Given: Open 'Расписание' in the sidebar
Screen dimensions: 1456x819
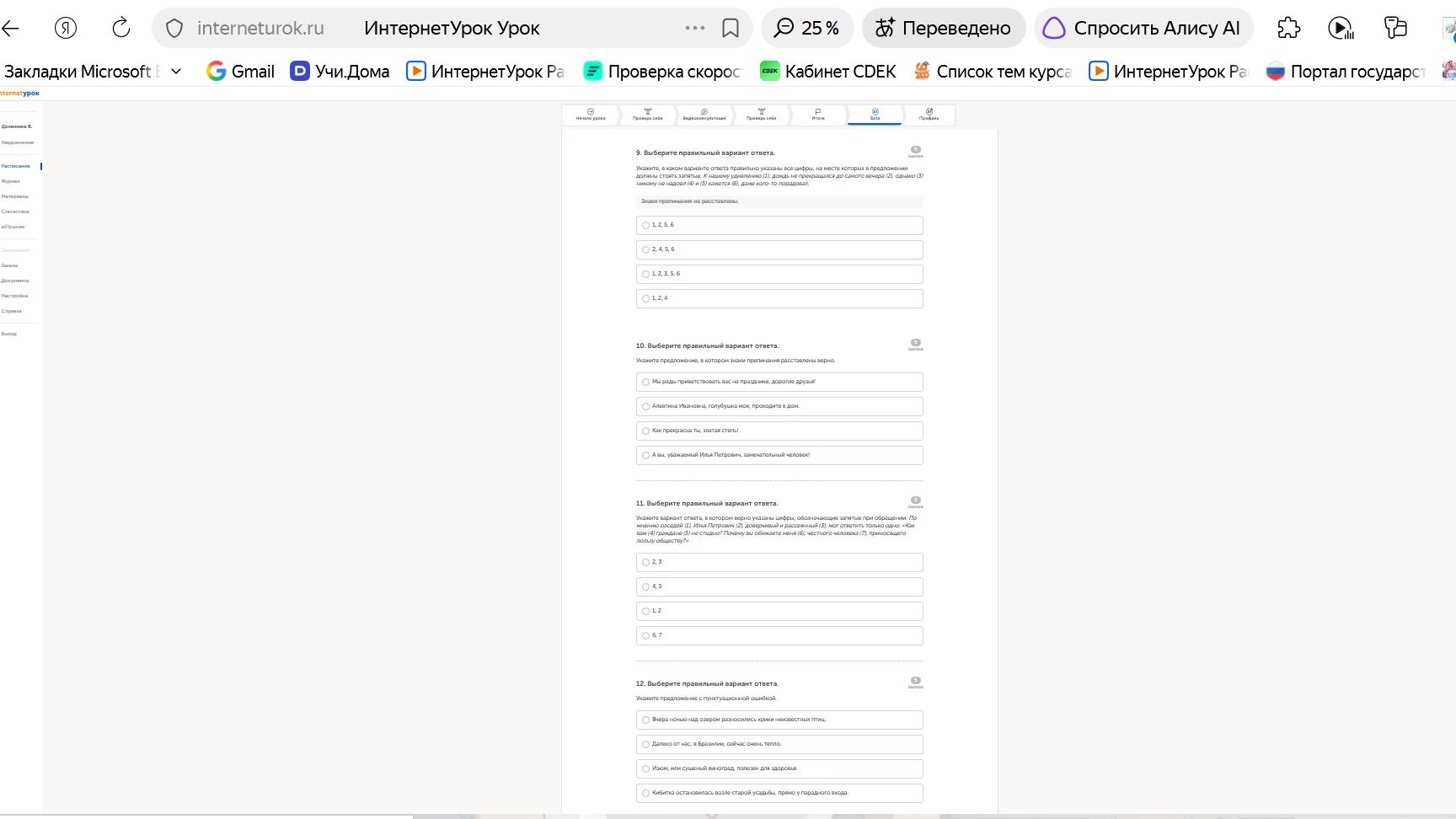Looking at the screenshot, I should point(16,166).
